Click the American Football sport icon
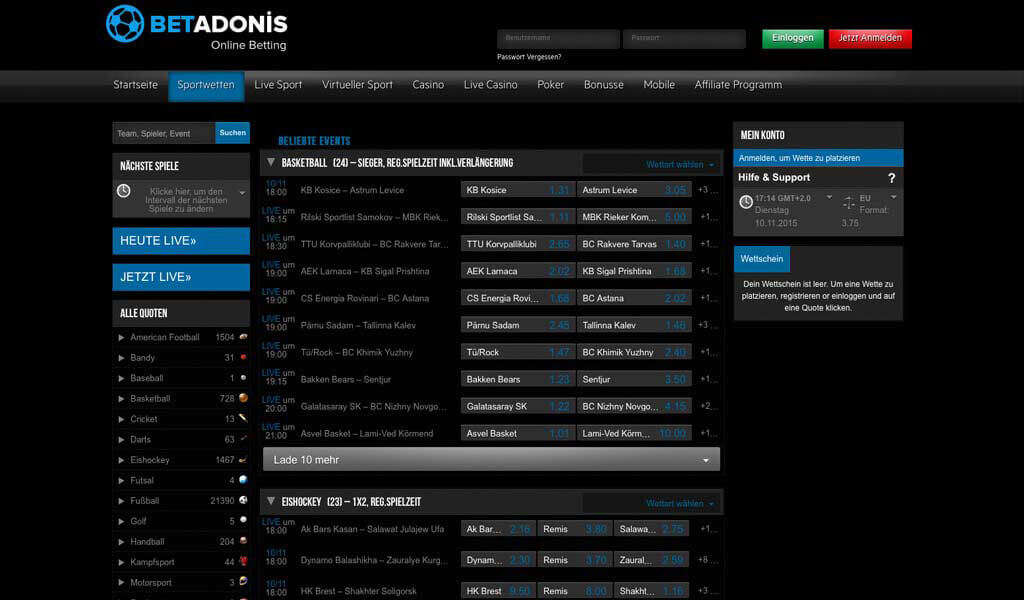The width and height of the screenshot is (1024, 600). 243,337
